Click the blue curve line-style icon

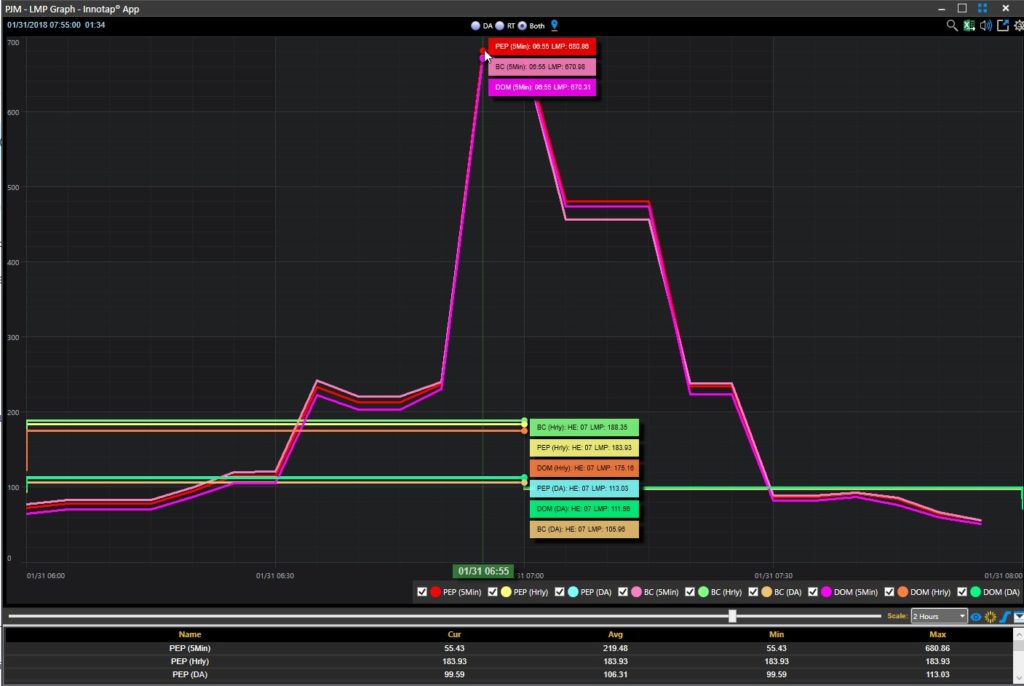pos(1004,617)
